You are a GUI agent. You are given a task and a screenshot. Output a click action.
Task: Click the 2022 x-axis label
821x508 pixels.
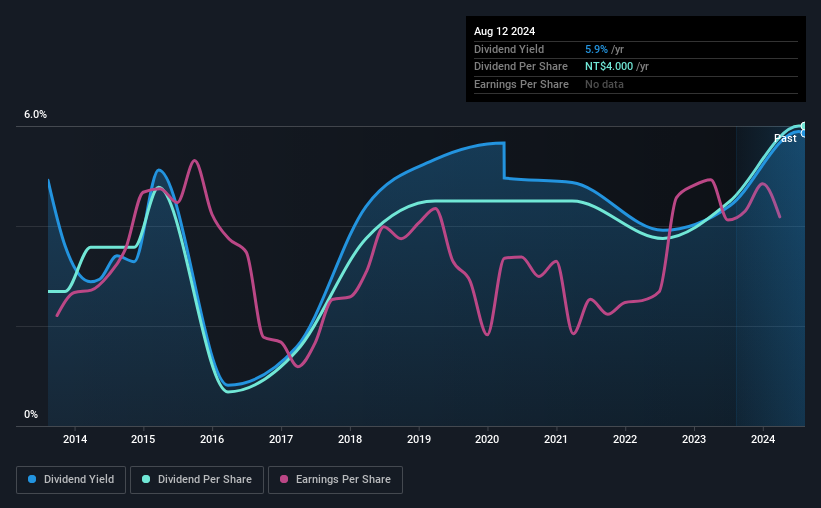click(x=625, y=439)
